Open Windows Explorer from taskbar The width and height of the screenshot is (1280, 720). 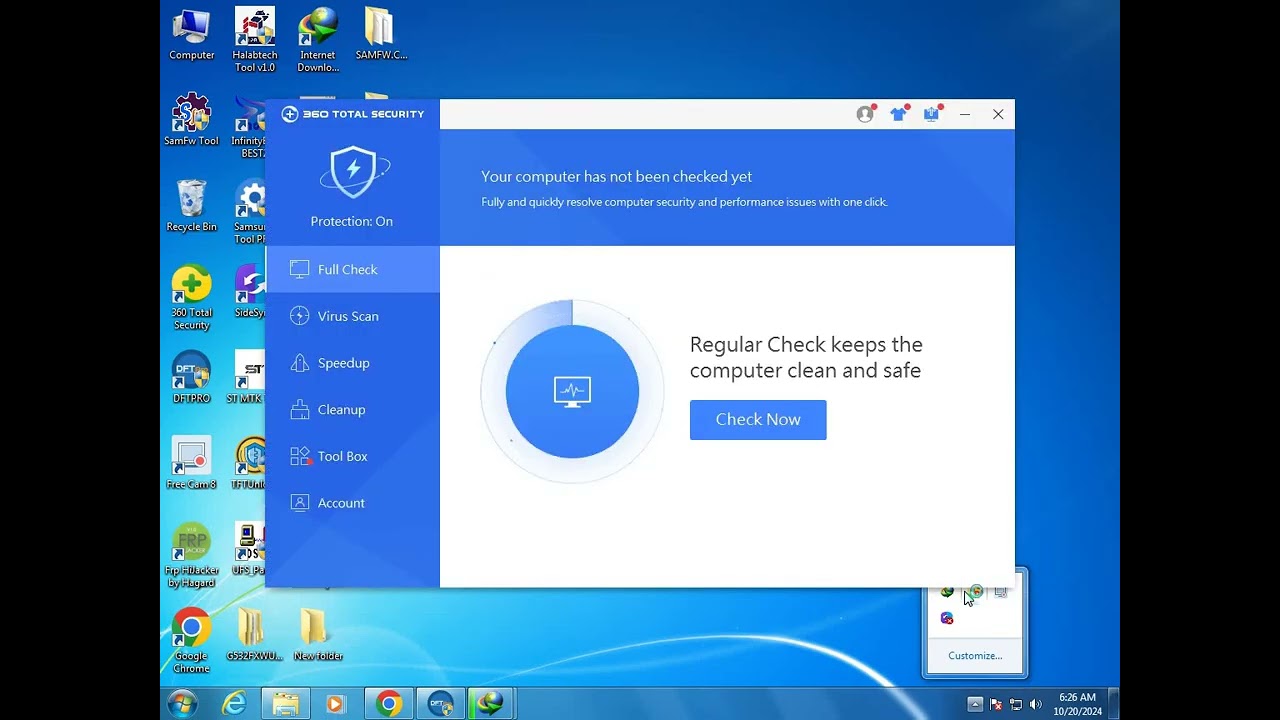[285, 704]
